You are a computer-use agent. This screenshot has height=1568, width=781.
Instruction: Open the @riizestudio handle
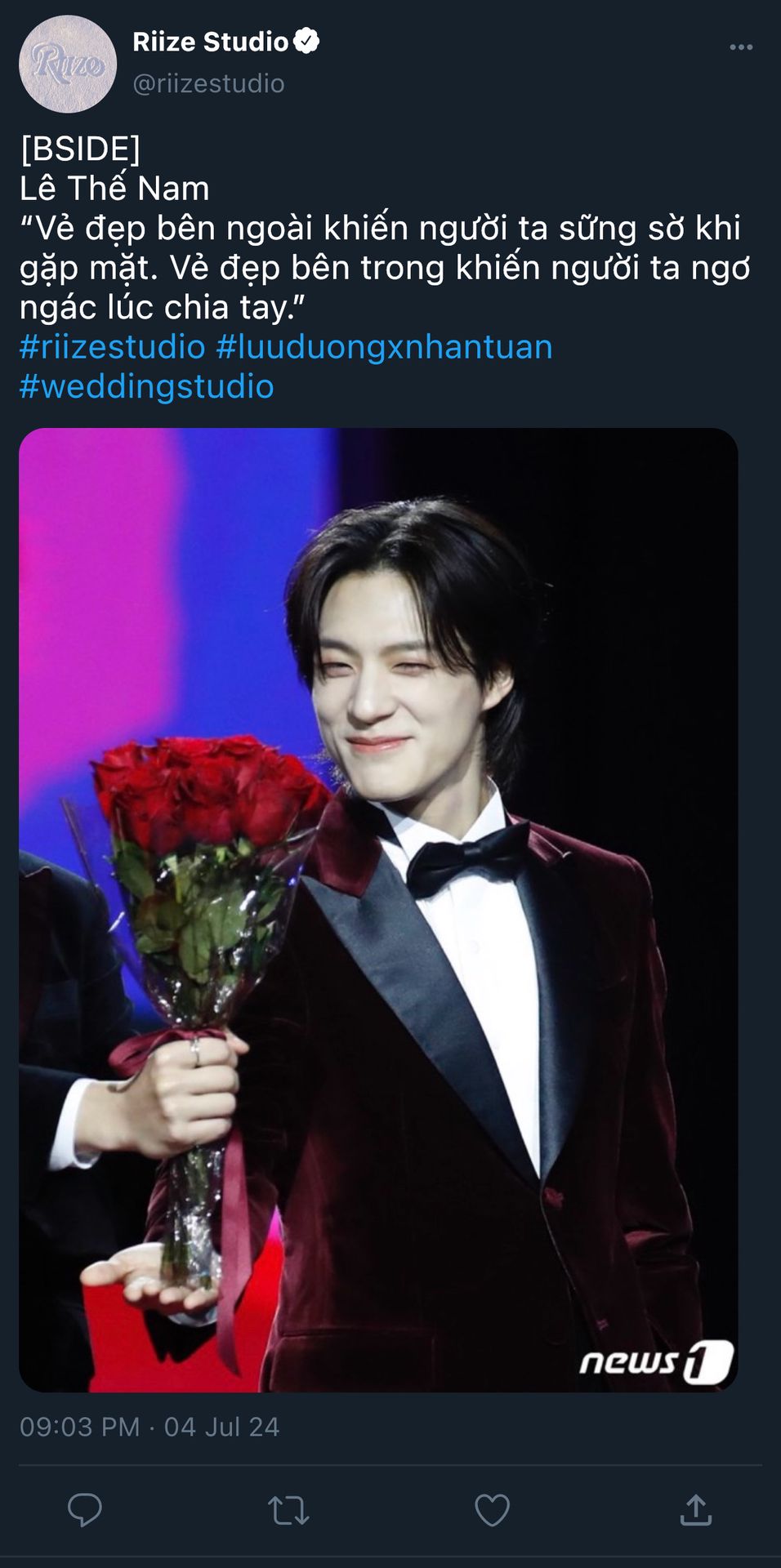(x=208, y=83)
